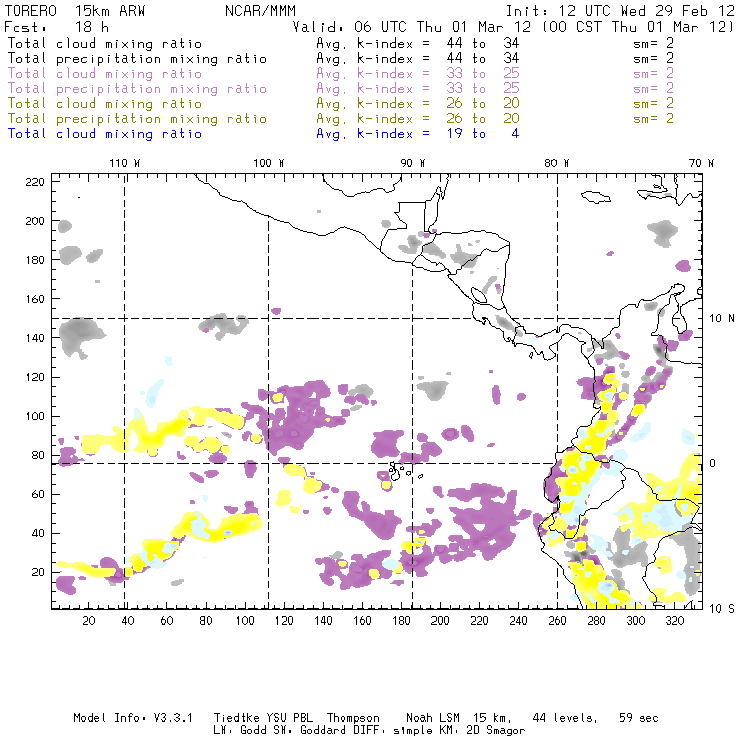The height and width of the screenshot is (740, 740).
Task: Click the '59 sec' footer text
Action: 639,718
